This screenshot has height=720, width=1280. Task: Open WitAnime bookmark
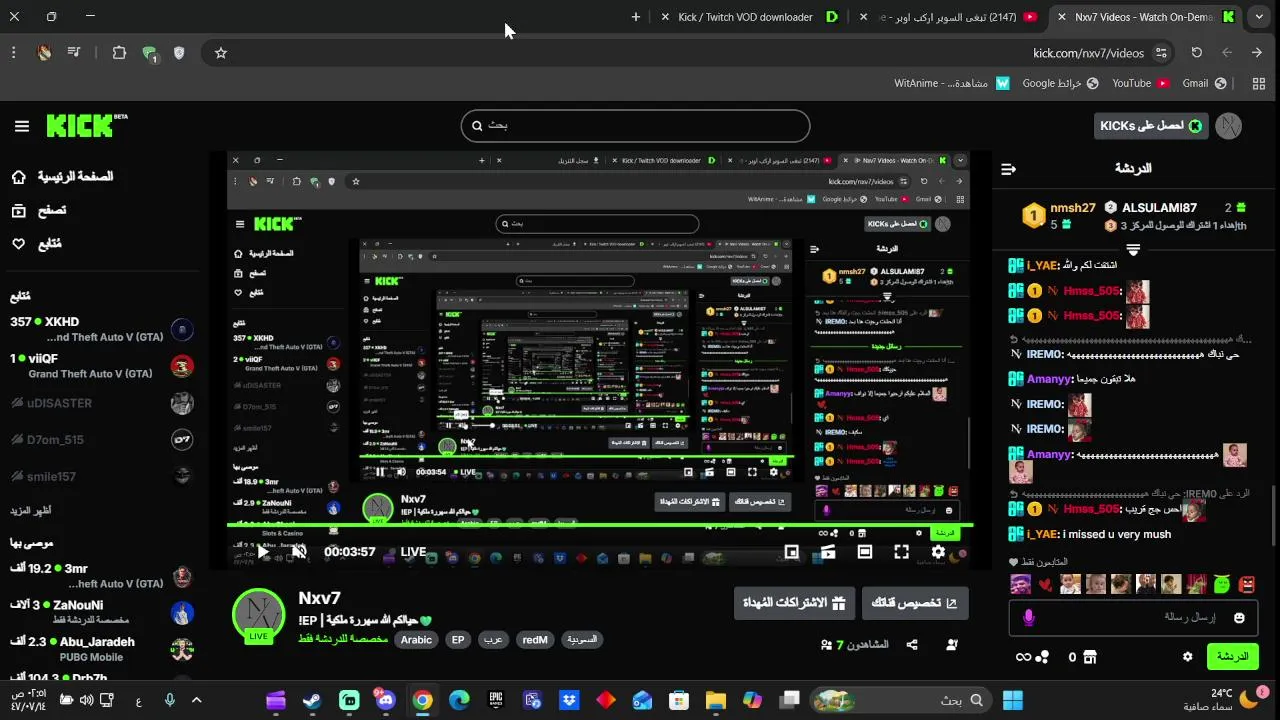(951, 84)
